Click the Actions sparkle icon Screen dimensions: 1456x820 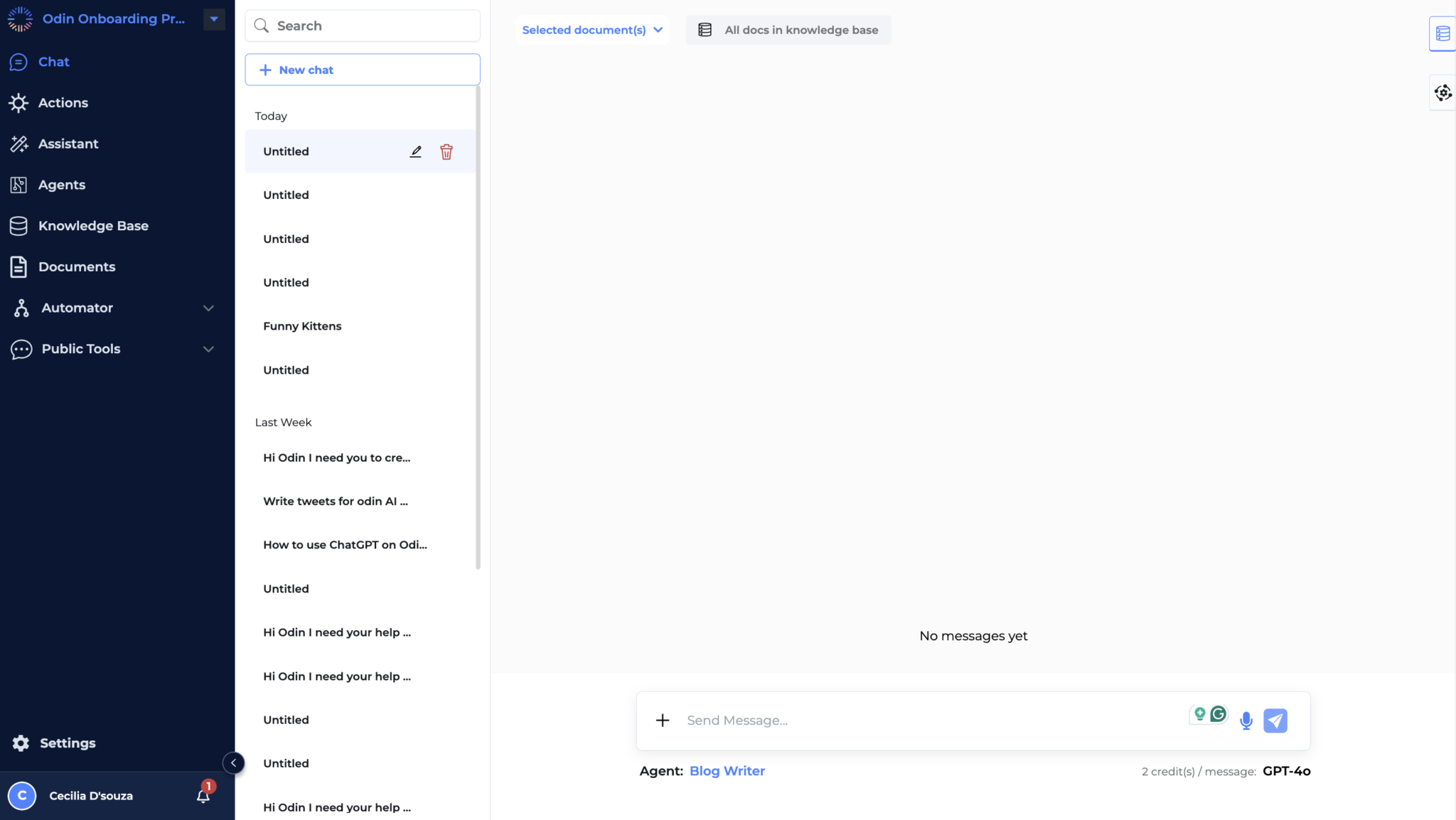tap(19, 102)
